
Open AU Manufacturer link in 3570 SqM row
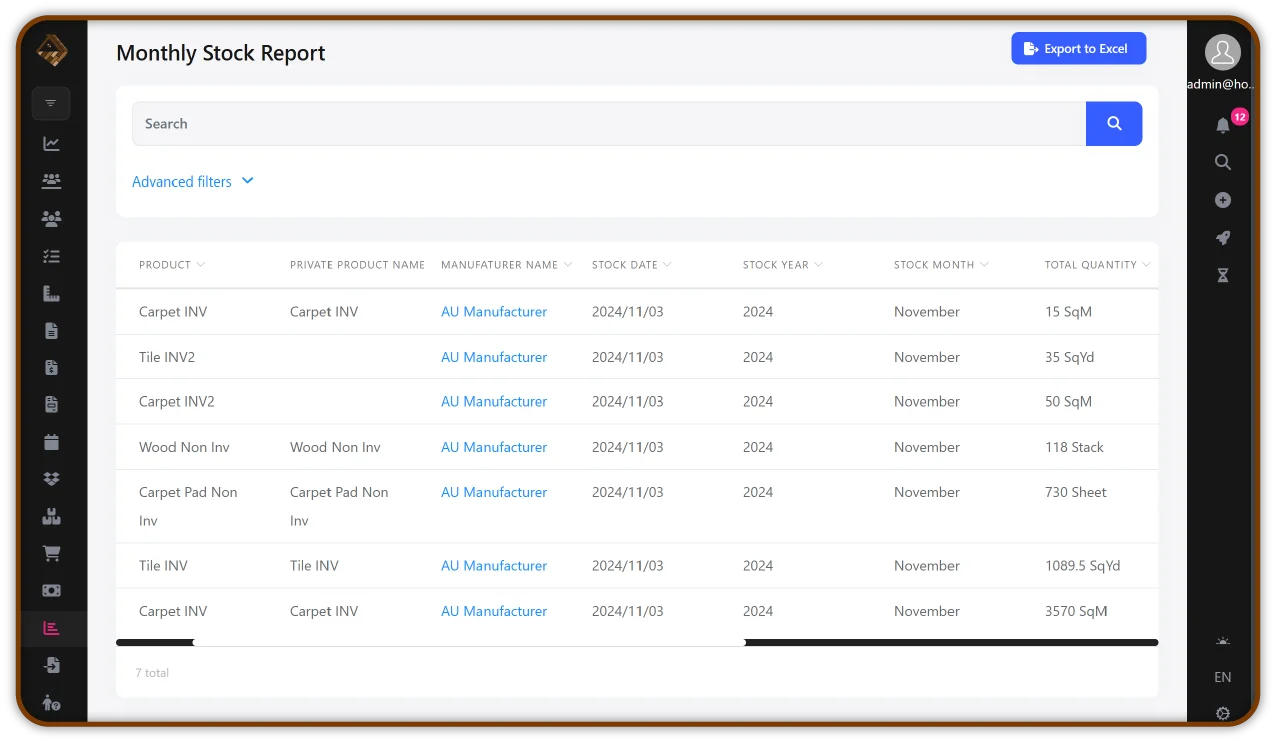click(x=494, y=611)
